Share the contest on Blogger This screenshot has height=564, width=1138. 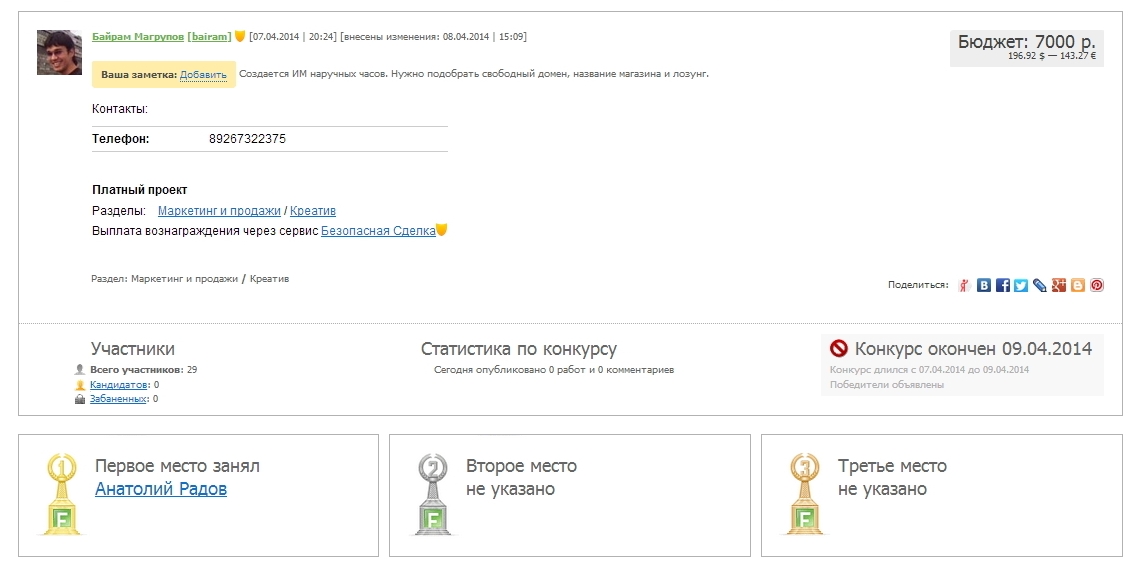[1078, 285]
